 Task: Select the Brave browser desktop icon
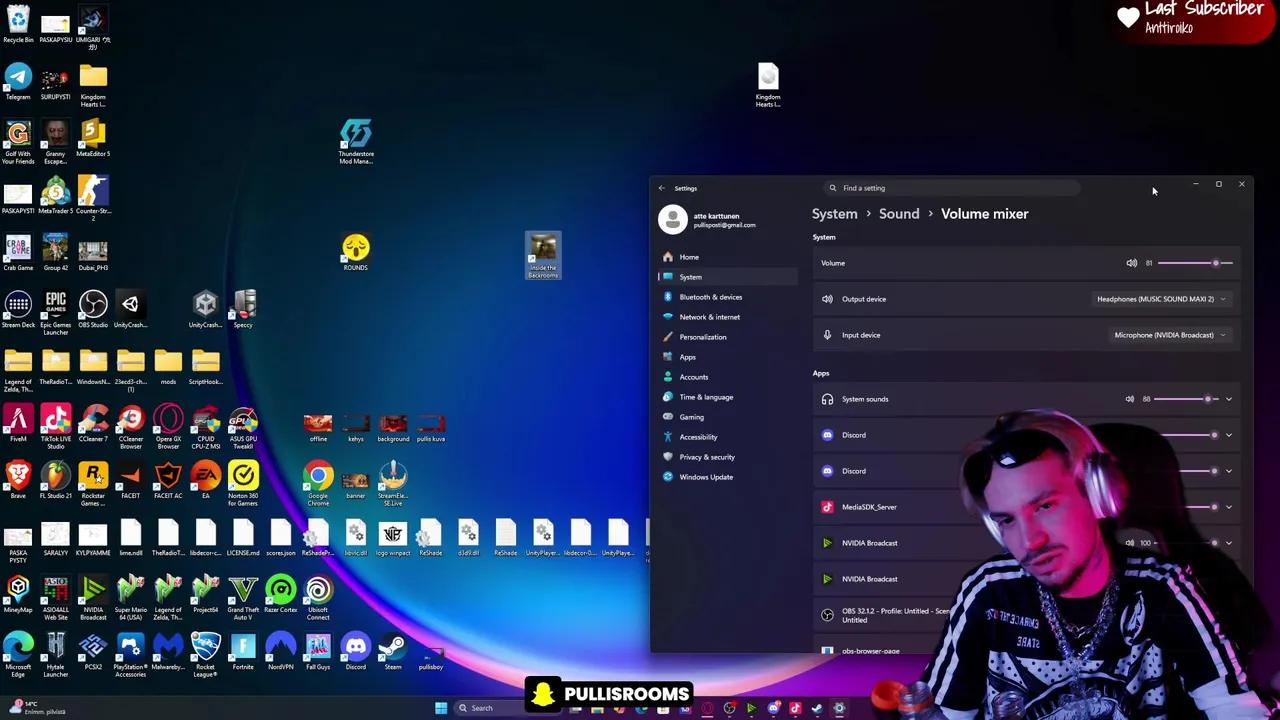click(x=18, y=481)
